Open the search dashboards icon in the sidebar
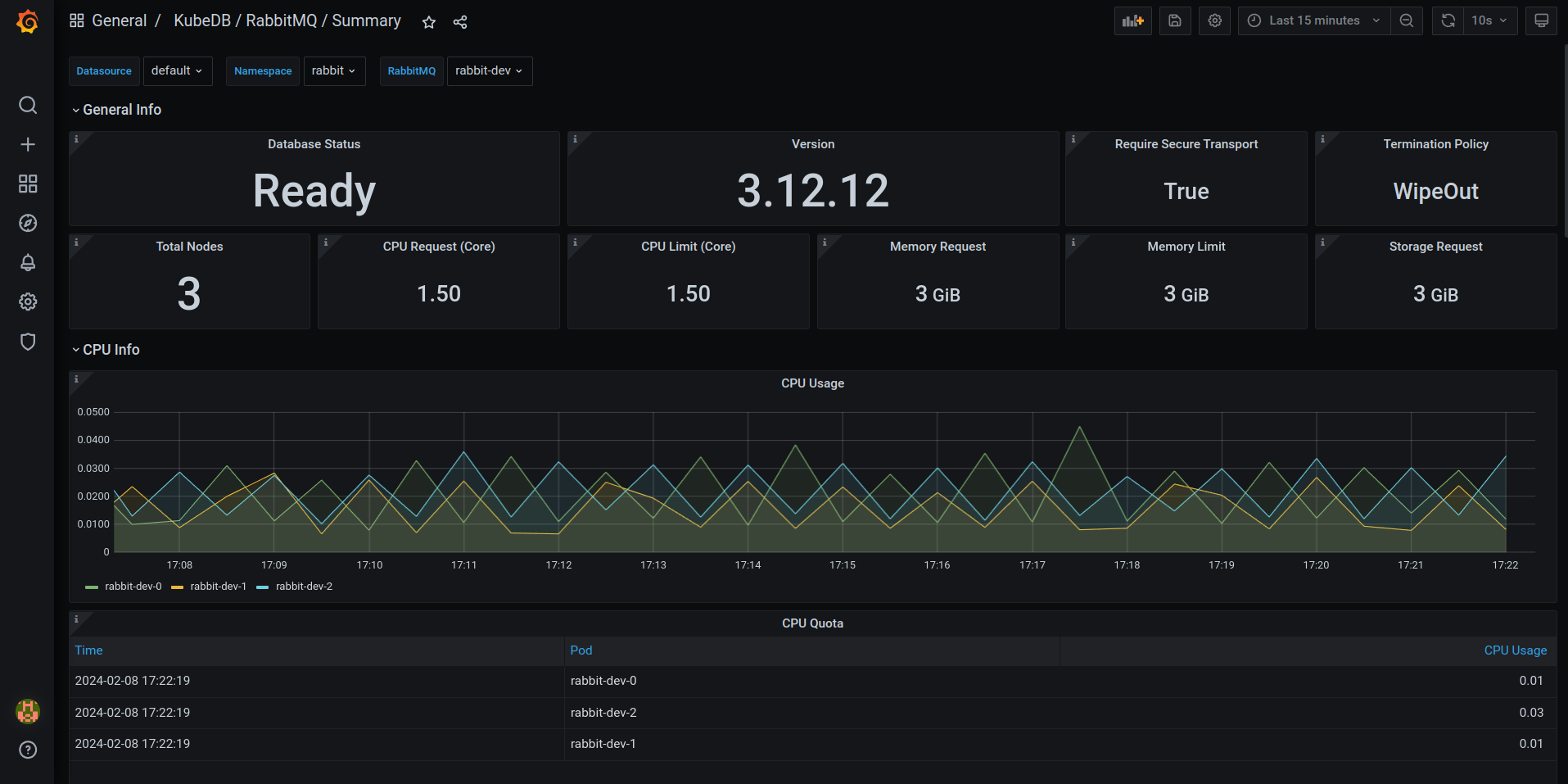Screen dimensions: 1568x784 tap(28, 105)
